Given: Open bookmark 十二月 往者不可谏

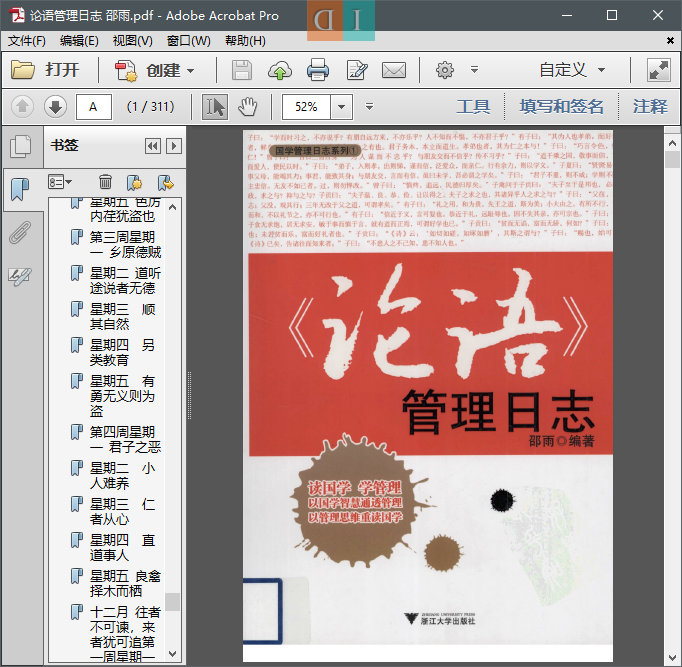Looking at the screenshot, I should point(125,634).
